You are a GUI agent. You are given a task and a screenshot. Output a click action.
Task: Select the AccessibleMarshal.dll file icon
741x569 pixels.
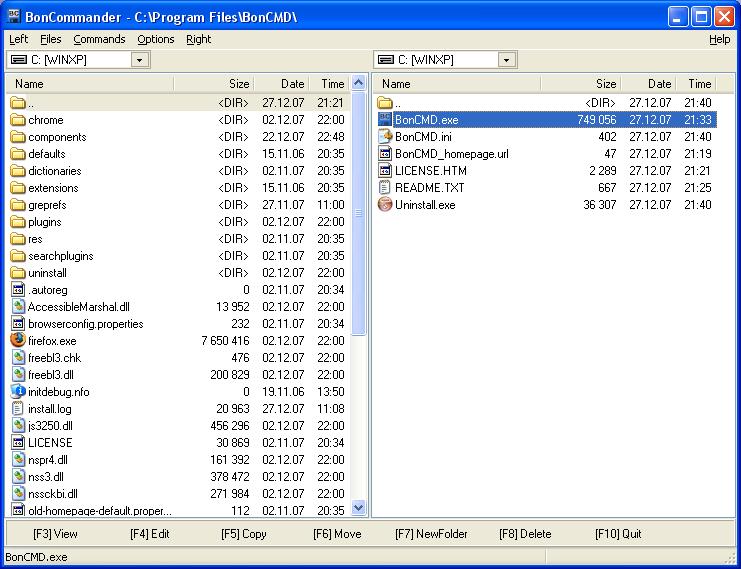pos(18,306)
